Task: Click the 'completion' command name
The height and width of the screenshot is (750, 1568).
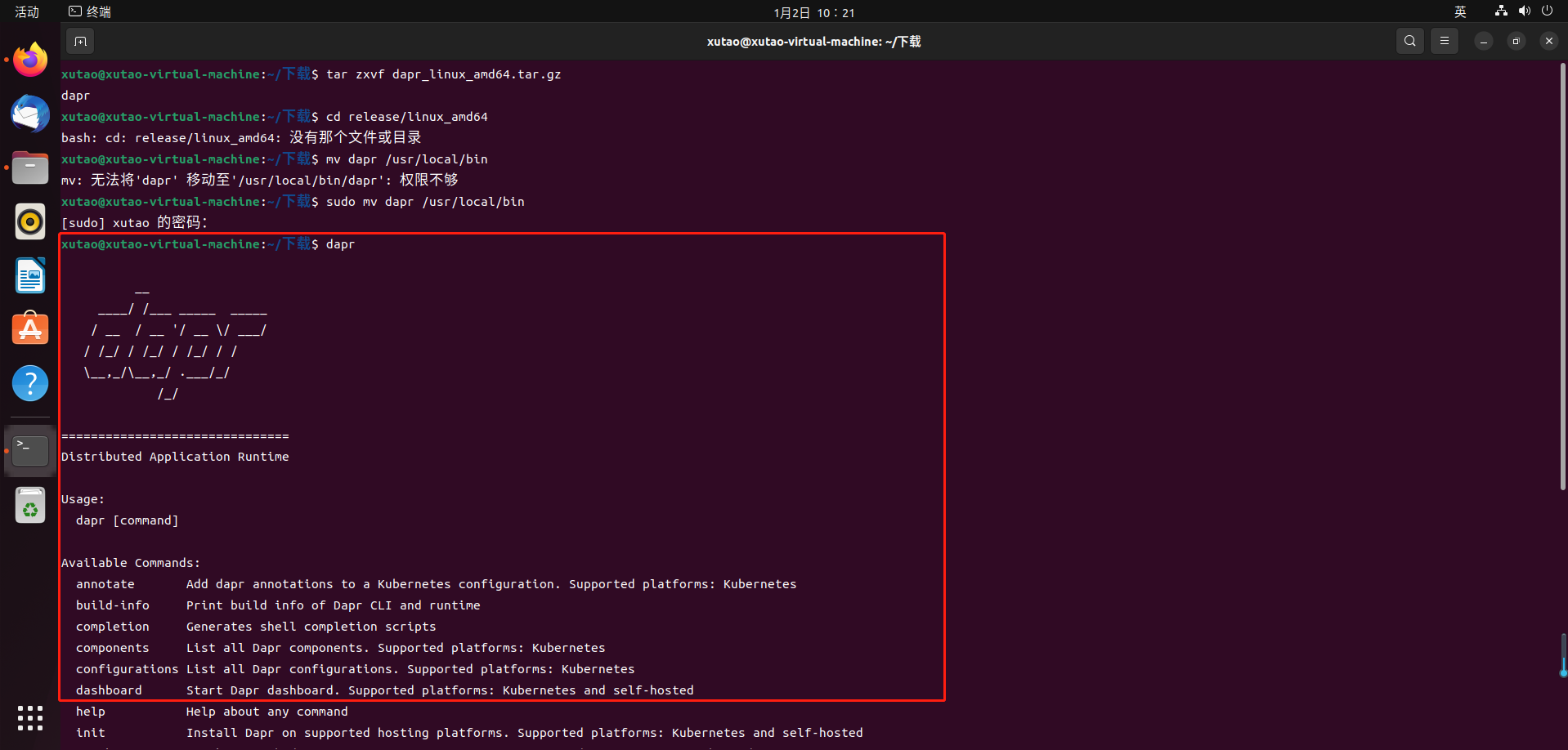Action: 113,627
